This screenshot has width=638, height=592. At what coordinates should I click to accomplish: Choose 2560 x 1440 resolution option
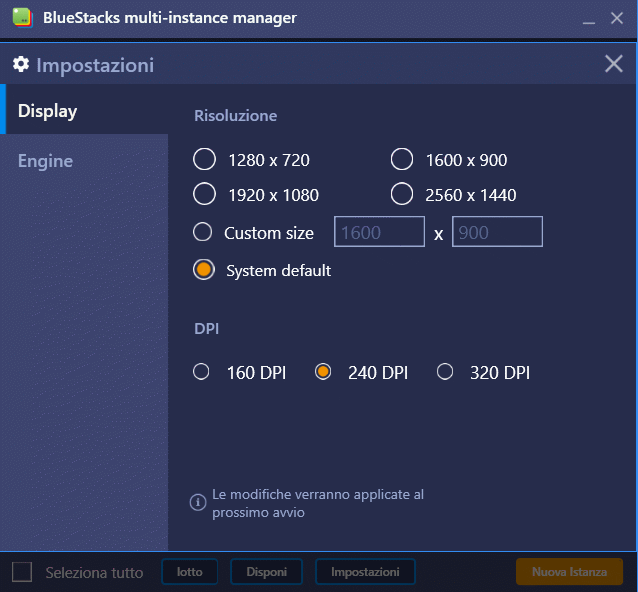click(402, 194)
